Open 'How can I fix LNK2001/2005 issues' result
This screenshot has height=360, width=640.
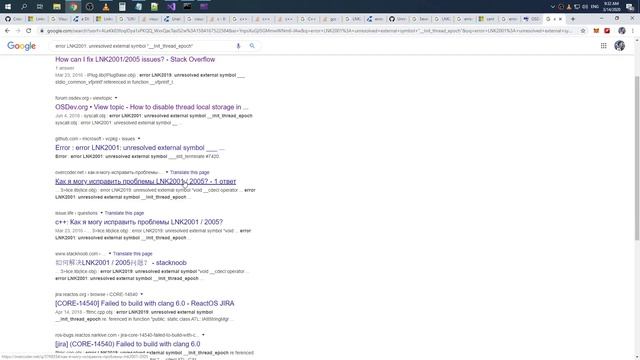pyautogui.click(x=135, y=60)
